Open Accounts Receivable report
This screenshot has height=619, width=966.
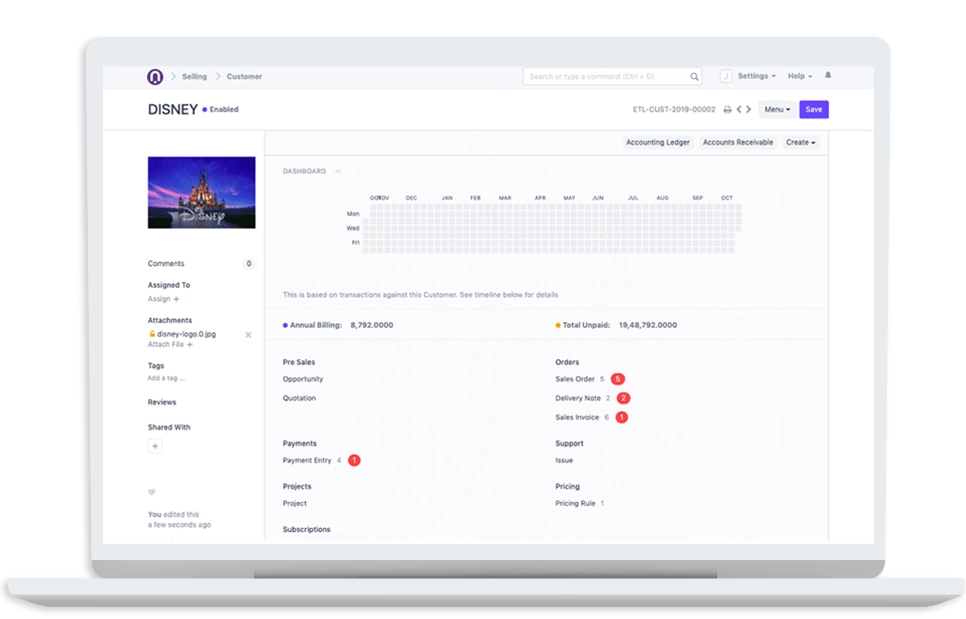coord(737,142)
